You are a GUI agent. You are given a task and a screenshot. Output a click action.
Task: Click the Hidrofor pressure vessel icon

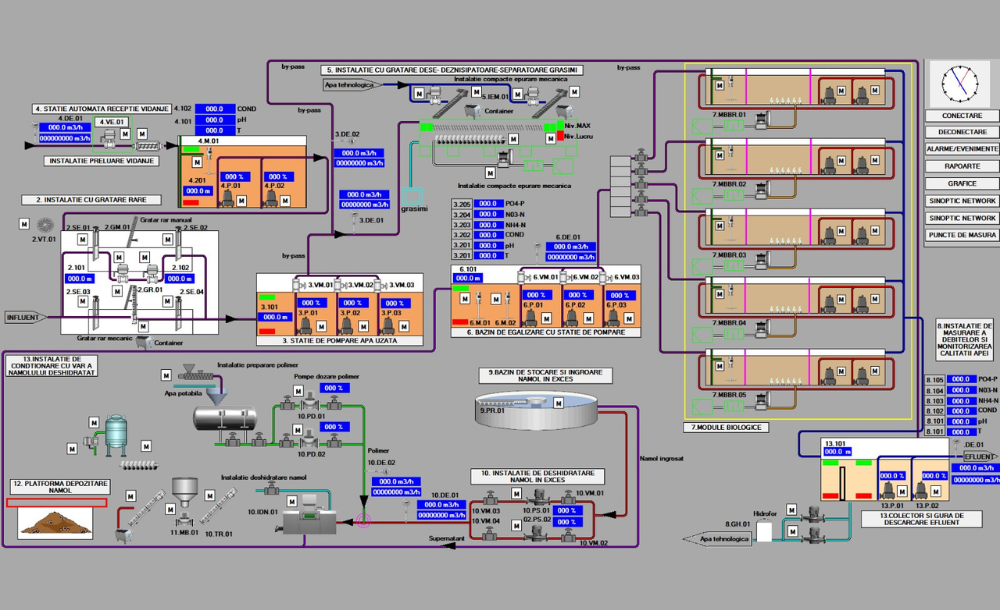[x=763, y=531]
